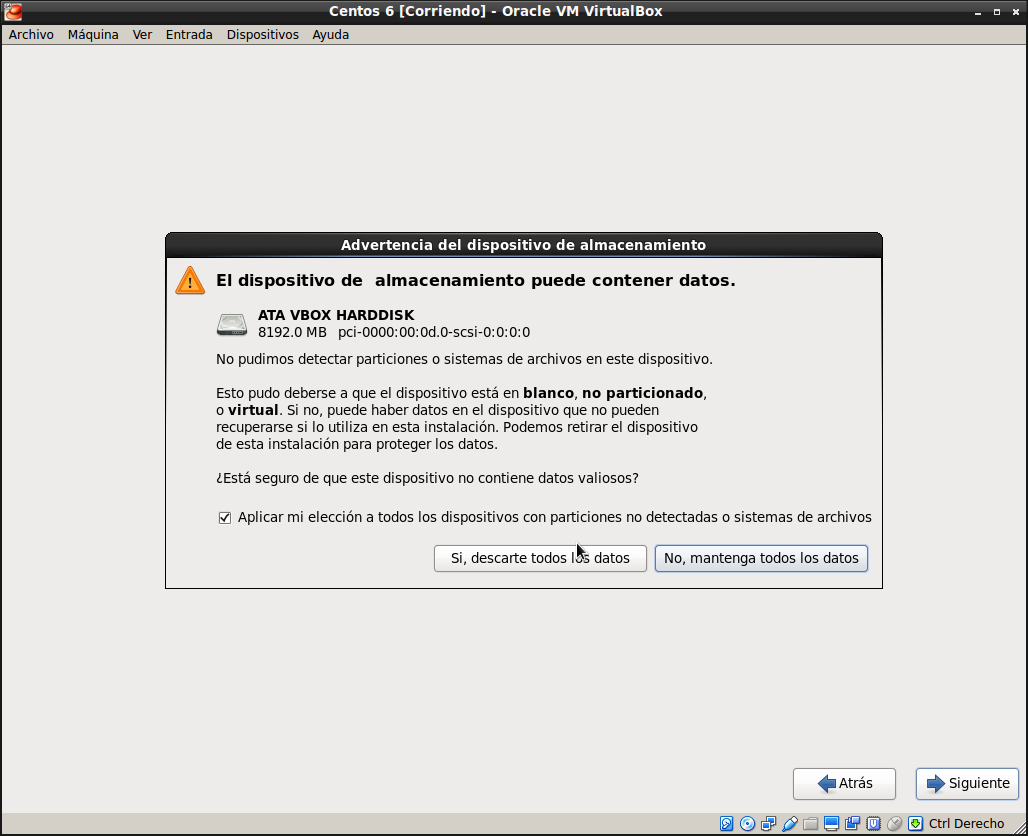Image resolution: width=1028 pixels, height=836 pixels.
Task: Choose 'No, mantenga todos los datos'
Action: (x=761, y=558)
